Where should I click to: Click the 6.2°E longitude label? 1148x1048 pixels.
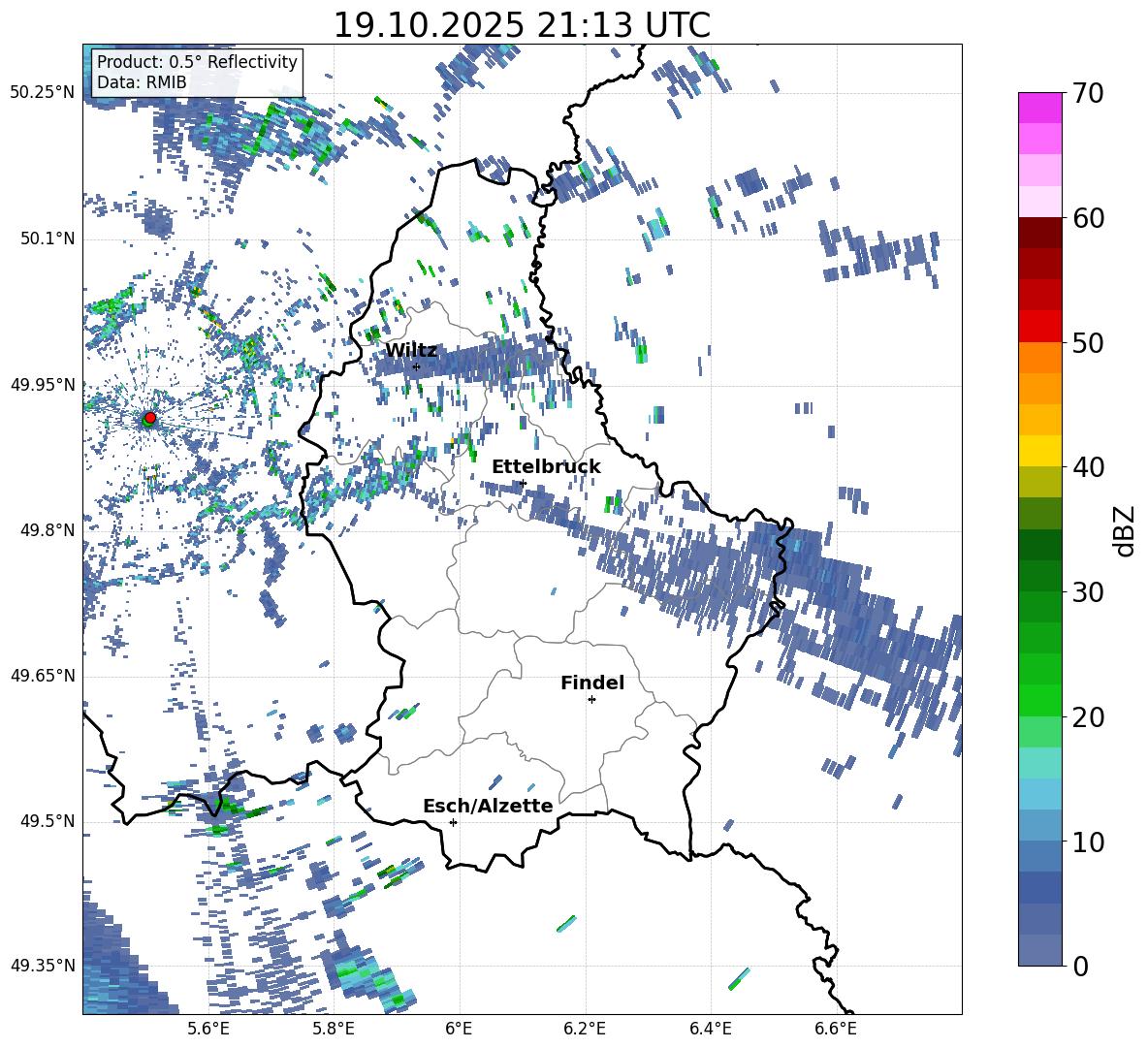[x=585, y=1029]
